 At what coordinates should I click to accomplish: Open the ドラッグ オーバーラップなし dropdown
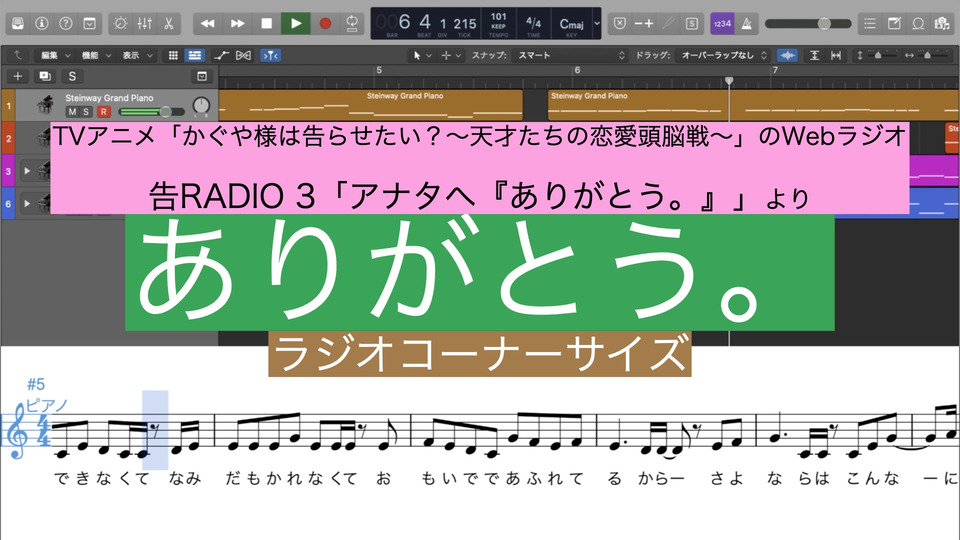(722, 55)
